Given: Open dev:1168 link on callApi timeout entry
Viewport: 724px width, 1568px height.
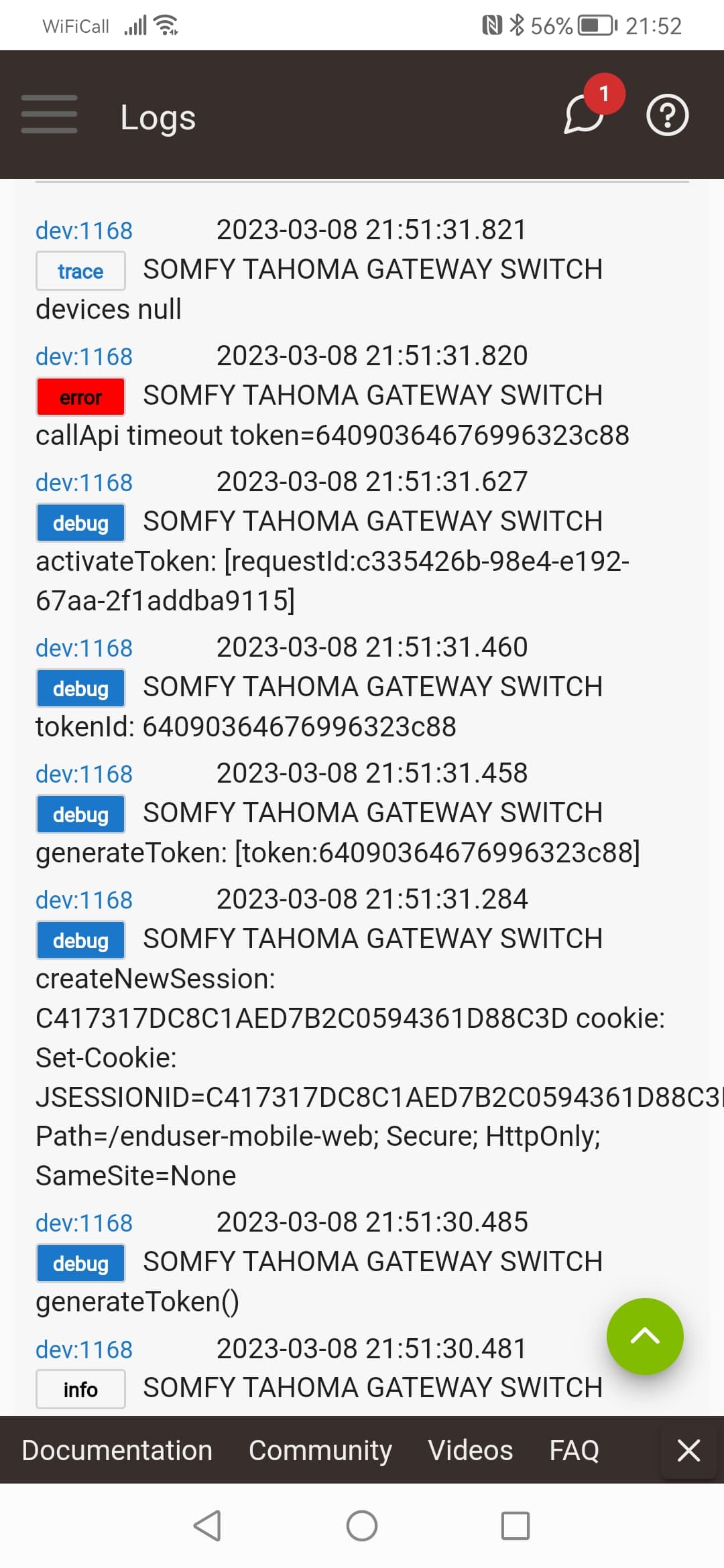Looking at the screenshot, I should (x=84, y=357).
